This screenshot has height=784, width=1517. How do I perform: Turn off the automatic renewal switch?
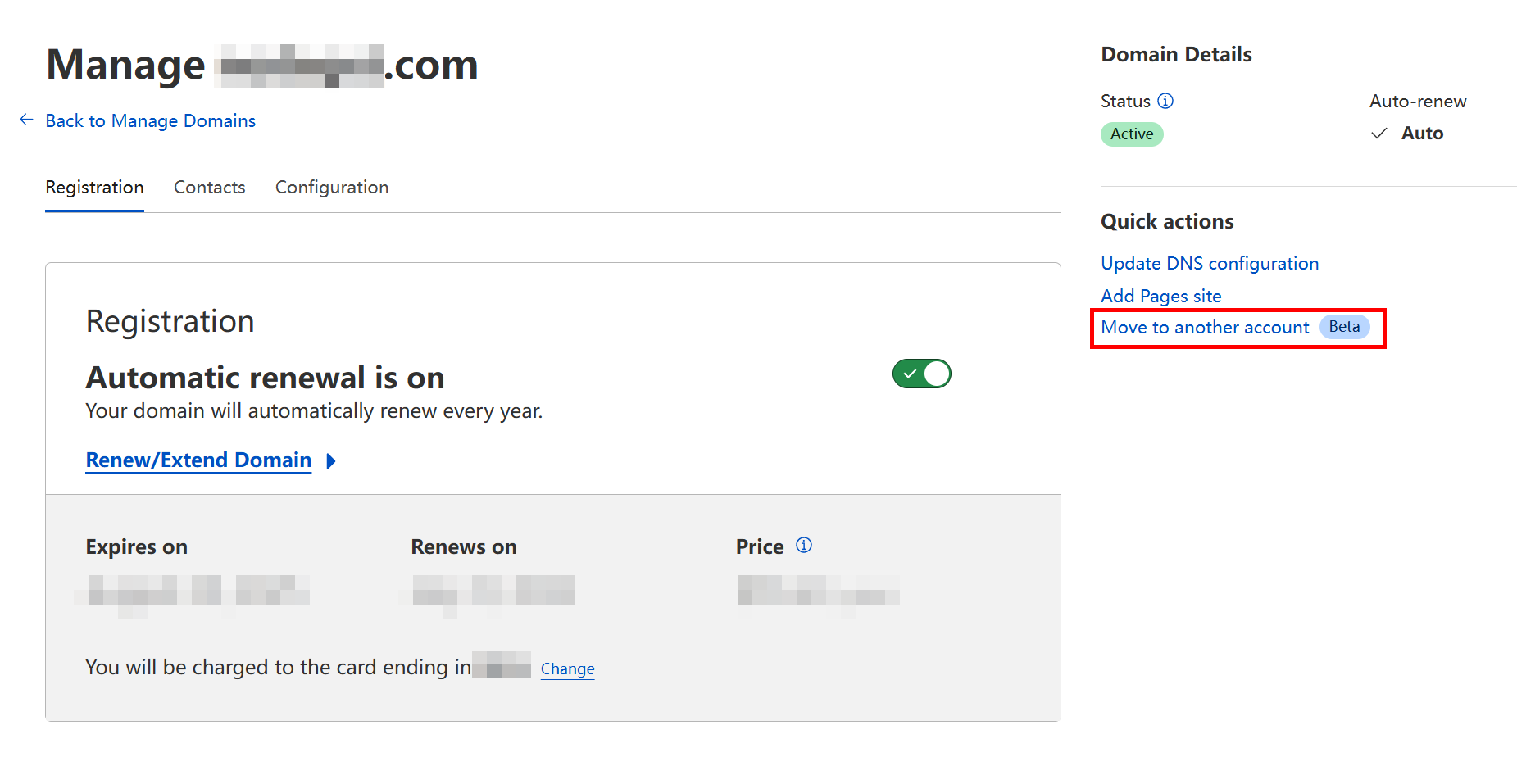pyautogui.click(x=921, y=374)
